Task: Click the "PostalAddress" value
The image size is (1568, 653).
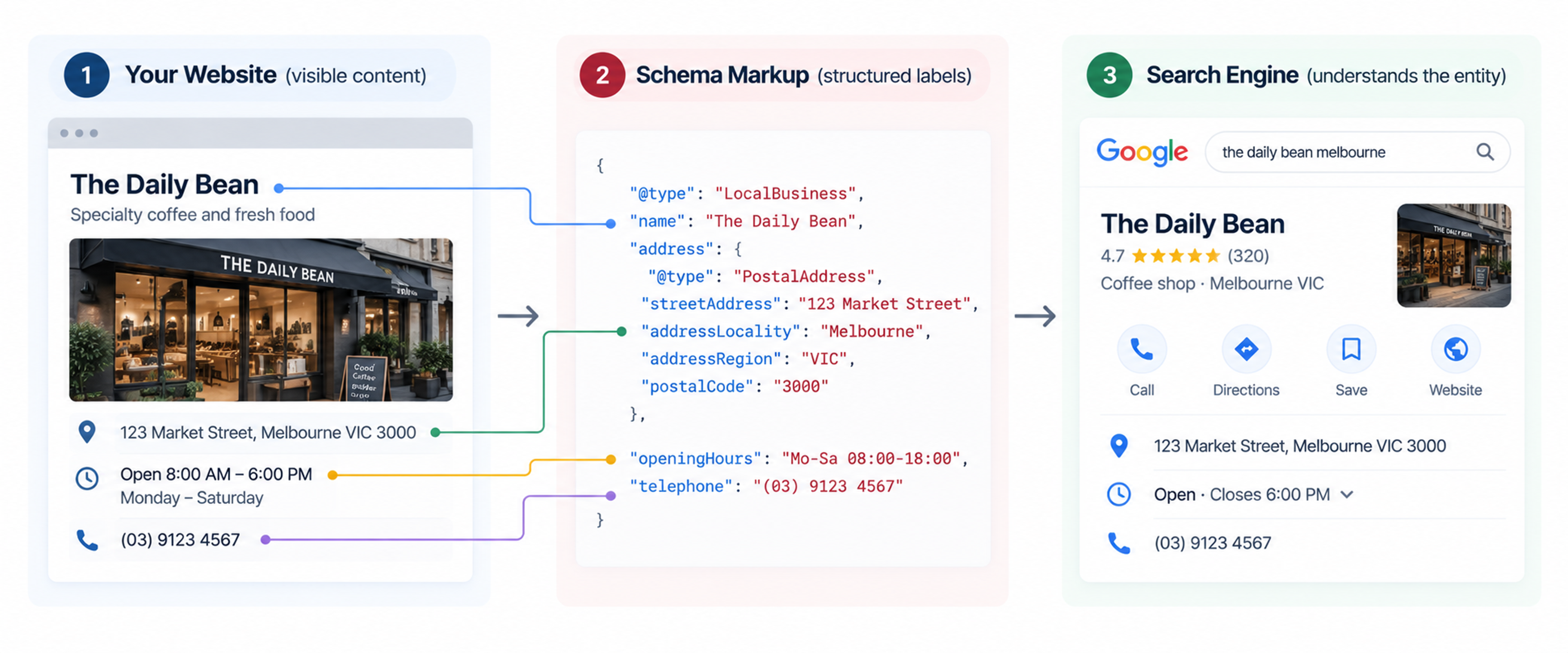Action: pos(804,276)
